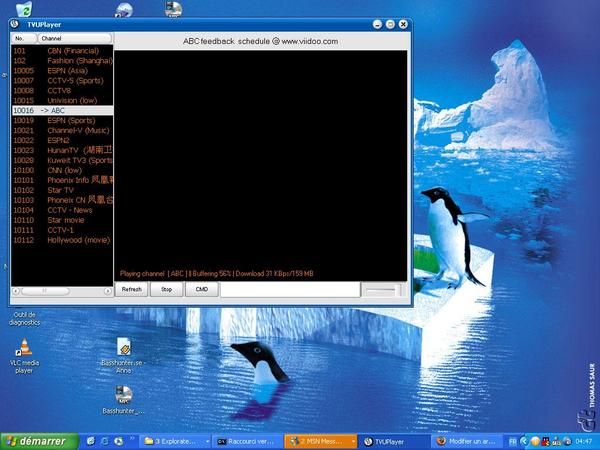Expand hidden Quick Launch items chevron

[132, 439]
